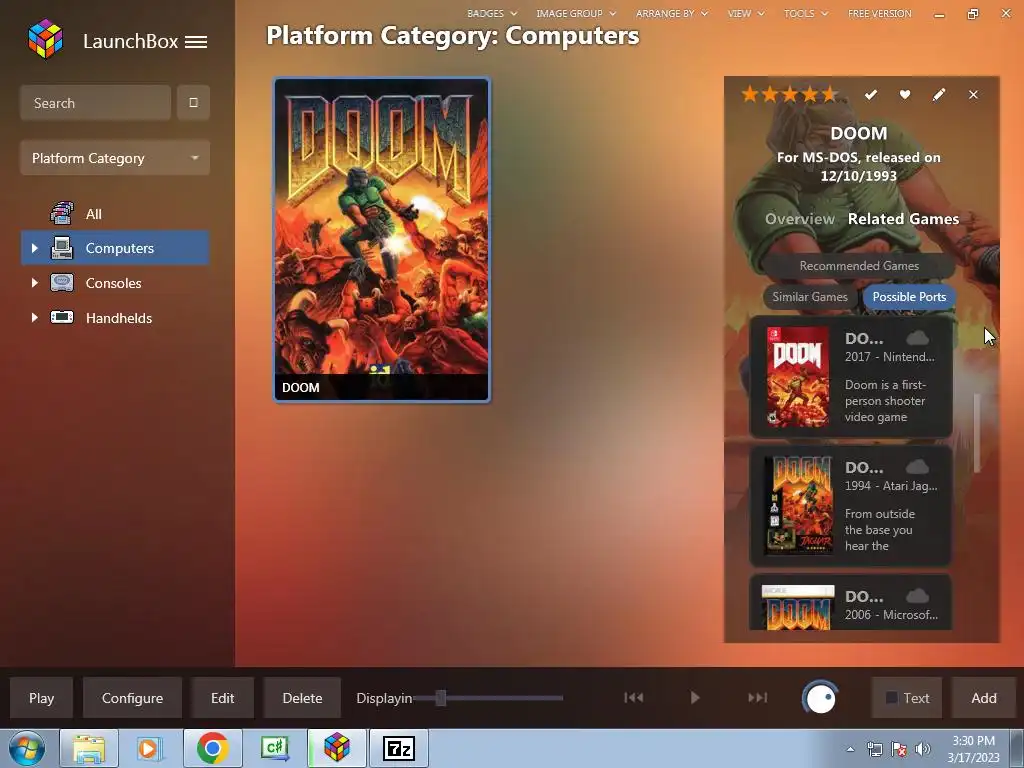Open the ARRANGE BY dropdown menu
Screen dimensions: 1024x768
pos(672,13)
